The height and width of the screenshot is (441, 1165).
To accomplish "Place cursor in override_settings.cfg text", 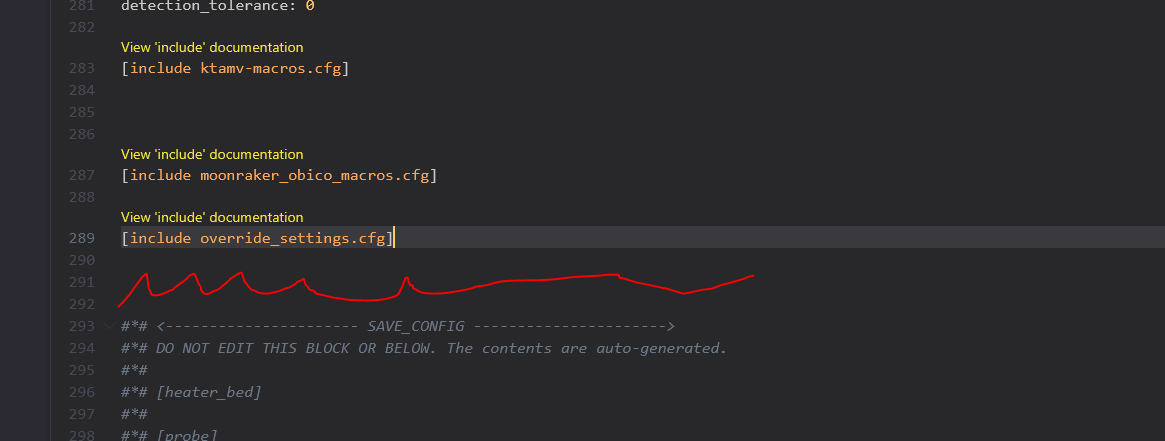I will coord(292,238).
